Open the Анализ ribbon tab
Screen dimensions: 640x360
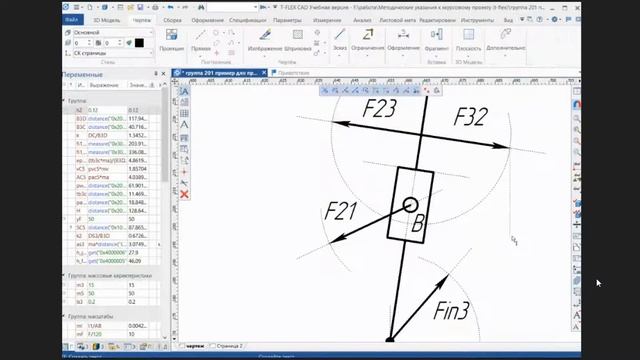click(362, 20)
